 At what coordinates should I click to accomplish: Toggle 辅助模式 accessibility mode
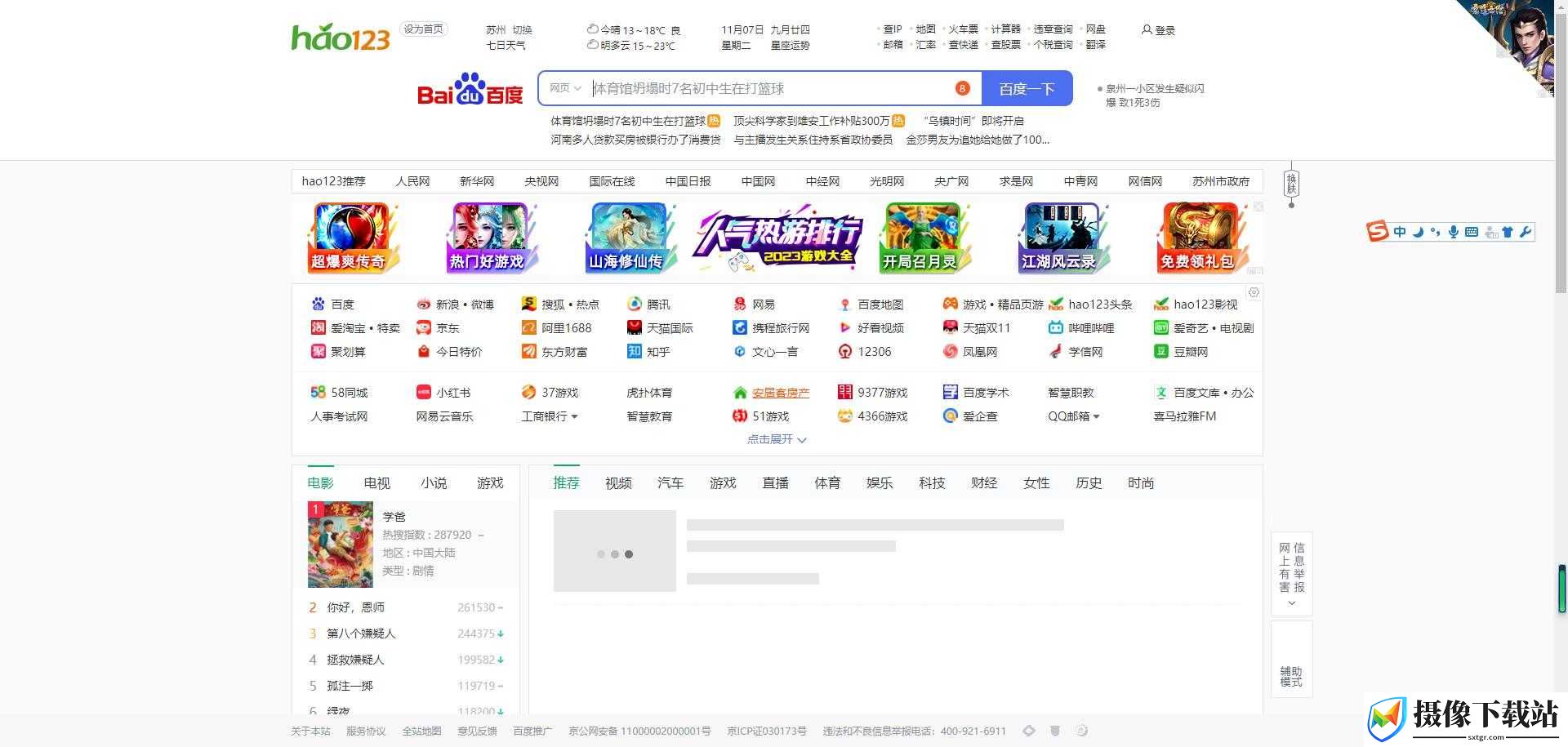point(1291,659)
